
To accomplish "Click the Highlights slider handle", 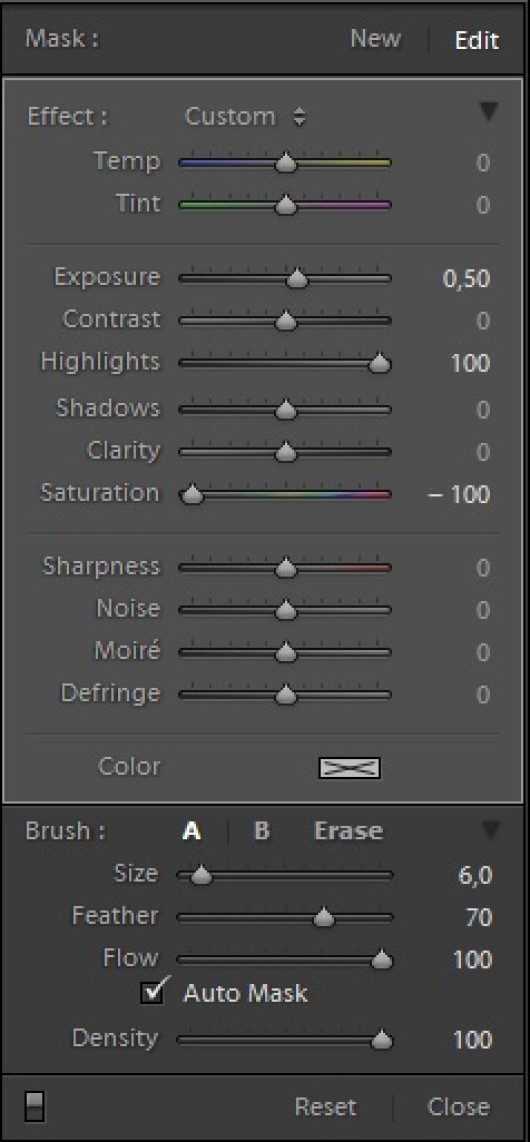I will point(380,363).
